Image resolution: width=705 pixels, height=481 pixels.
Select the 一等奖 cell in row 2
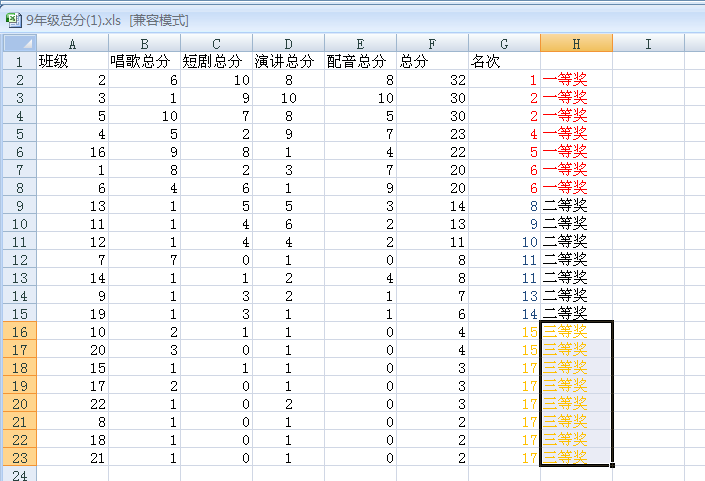tap(576, 79)
